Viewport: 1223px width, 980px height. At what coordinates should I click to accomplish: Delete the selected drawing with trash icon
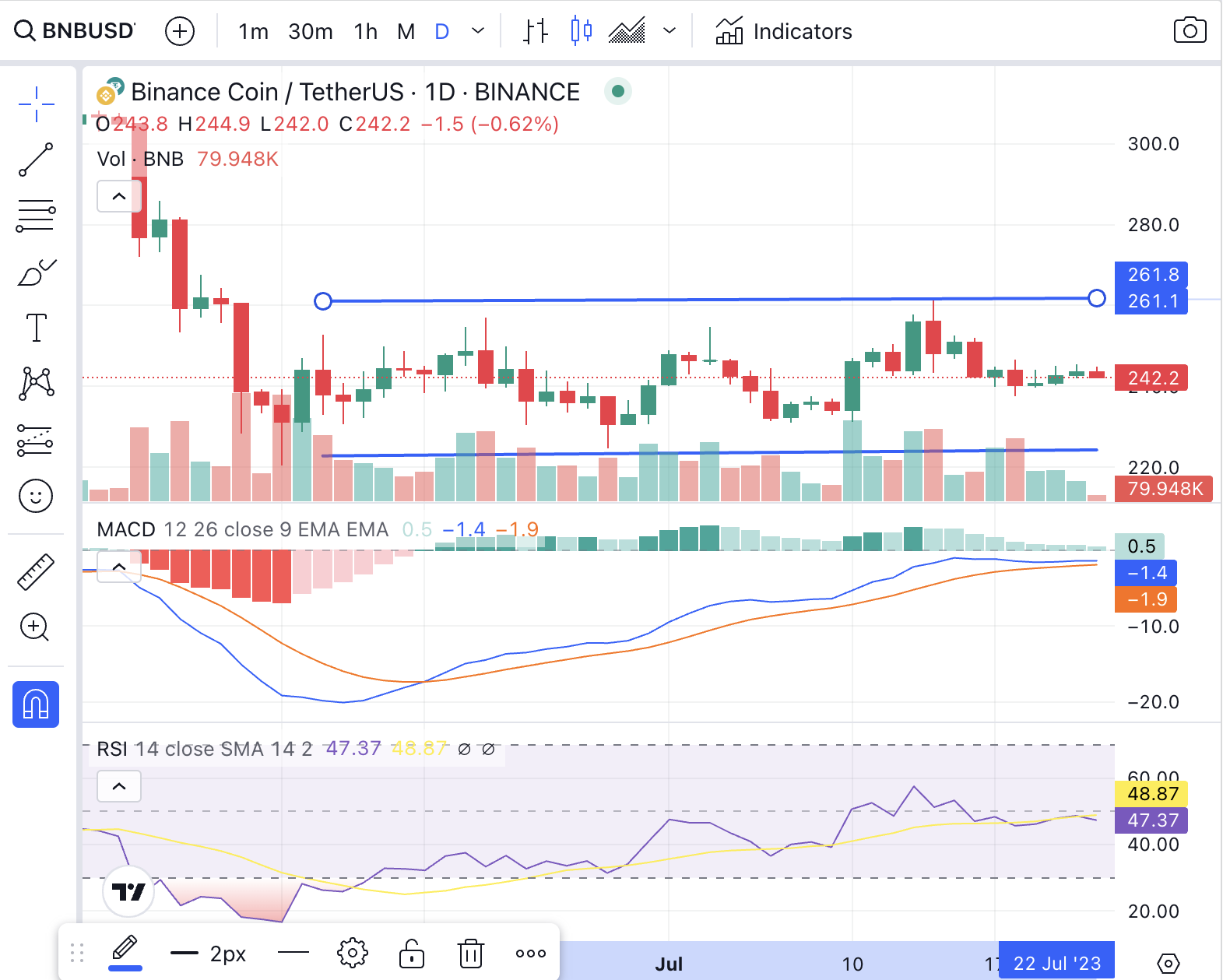click(471, 953)
